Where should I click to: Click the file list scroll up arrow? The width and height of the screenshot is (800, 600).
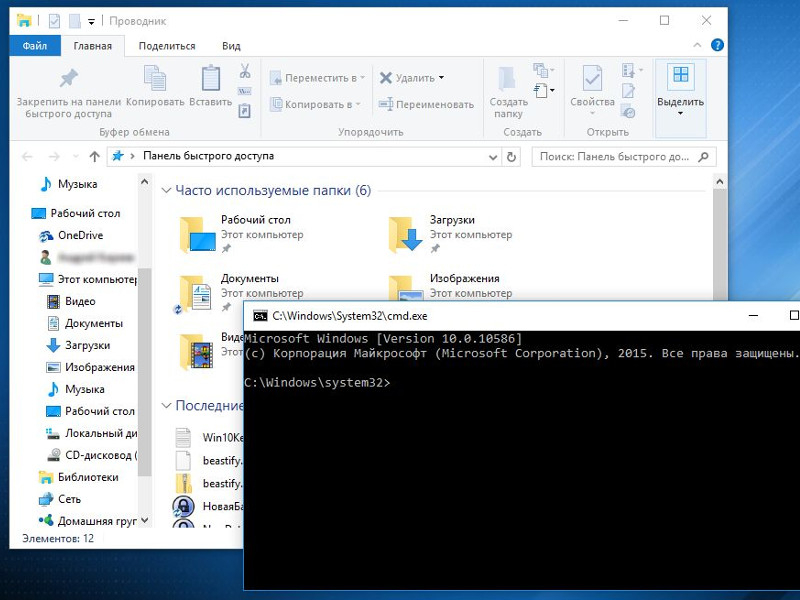(719, 181)
